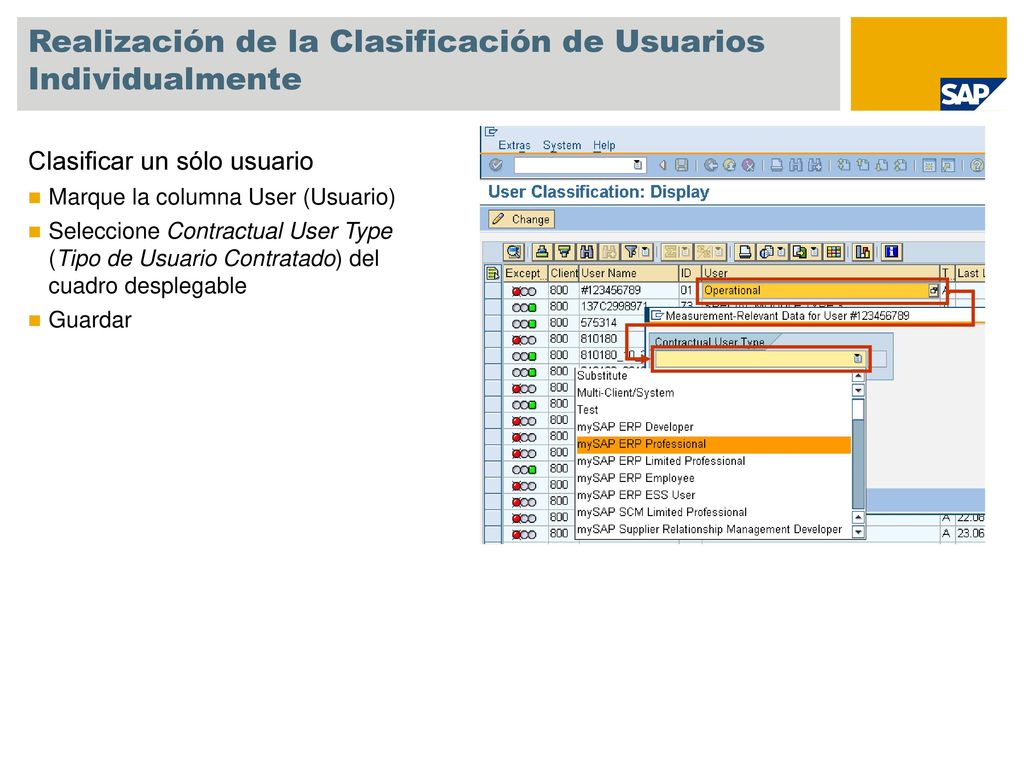The height and width of the screenshot is (768, 1024).
Task: Collapse the command field with the triangle arrow
Action: [663, 165]
